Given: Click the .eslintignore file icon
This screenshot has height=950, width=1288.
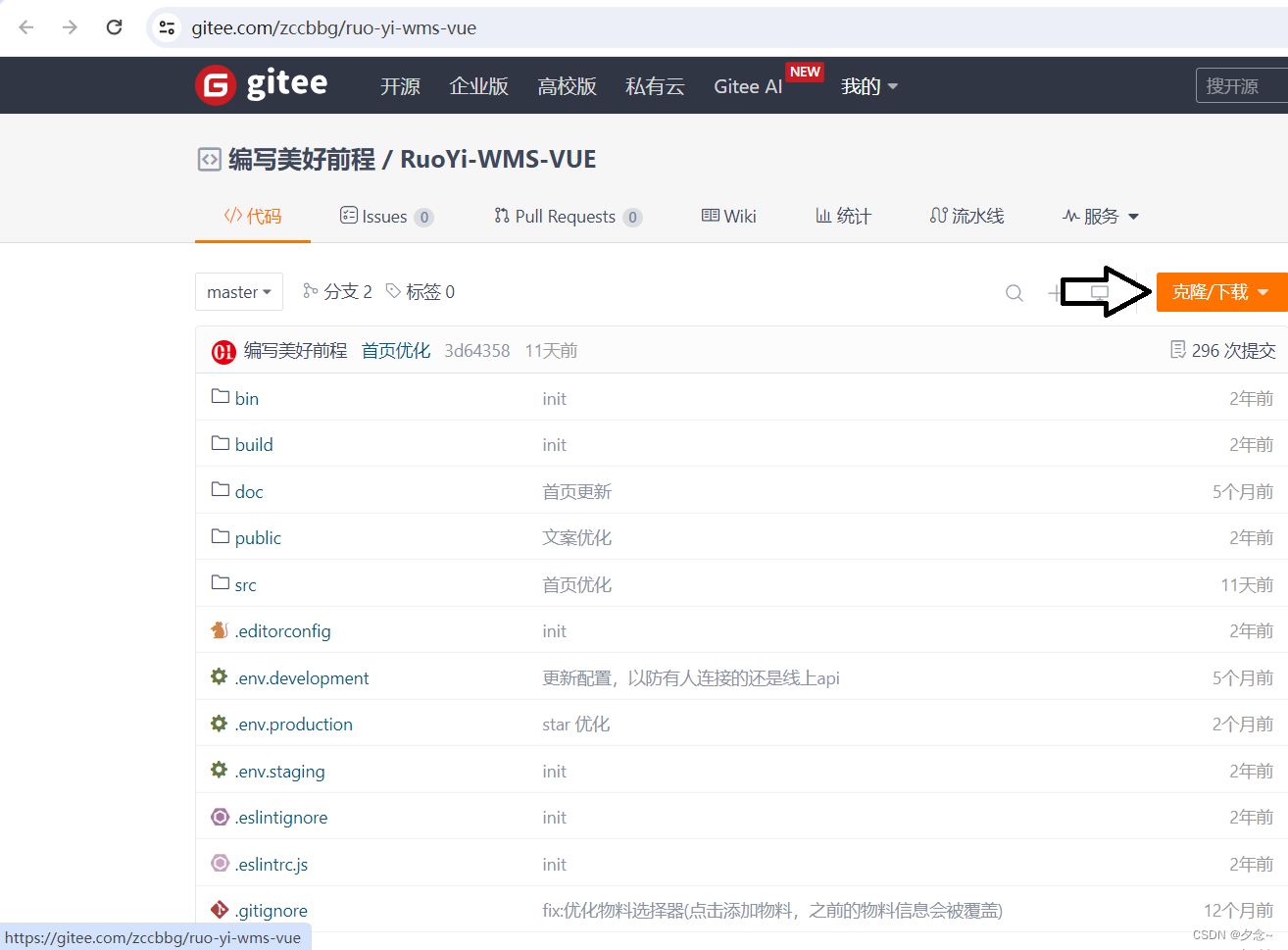Looking at the screenshot, I should pyautogui.click(x=220, y=816).
